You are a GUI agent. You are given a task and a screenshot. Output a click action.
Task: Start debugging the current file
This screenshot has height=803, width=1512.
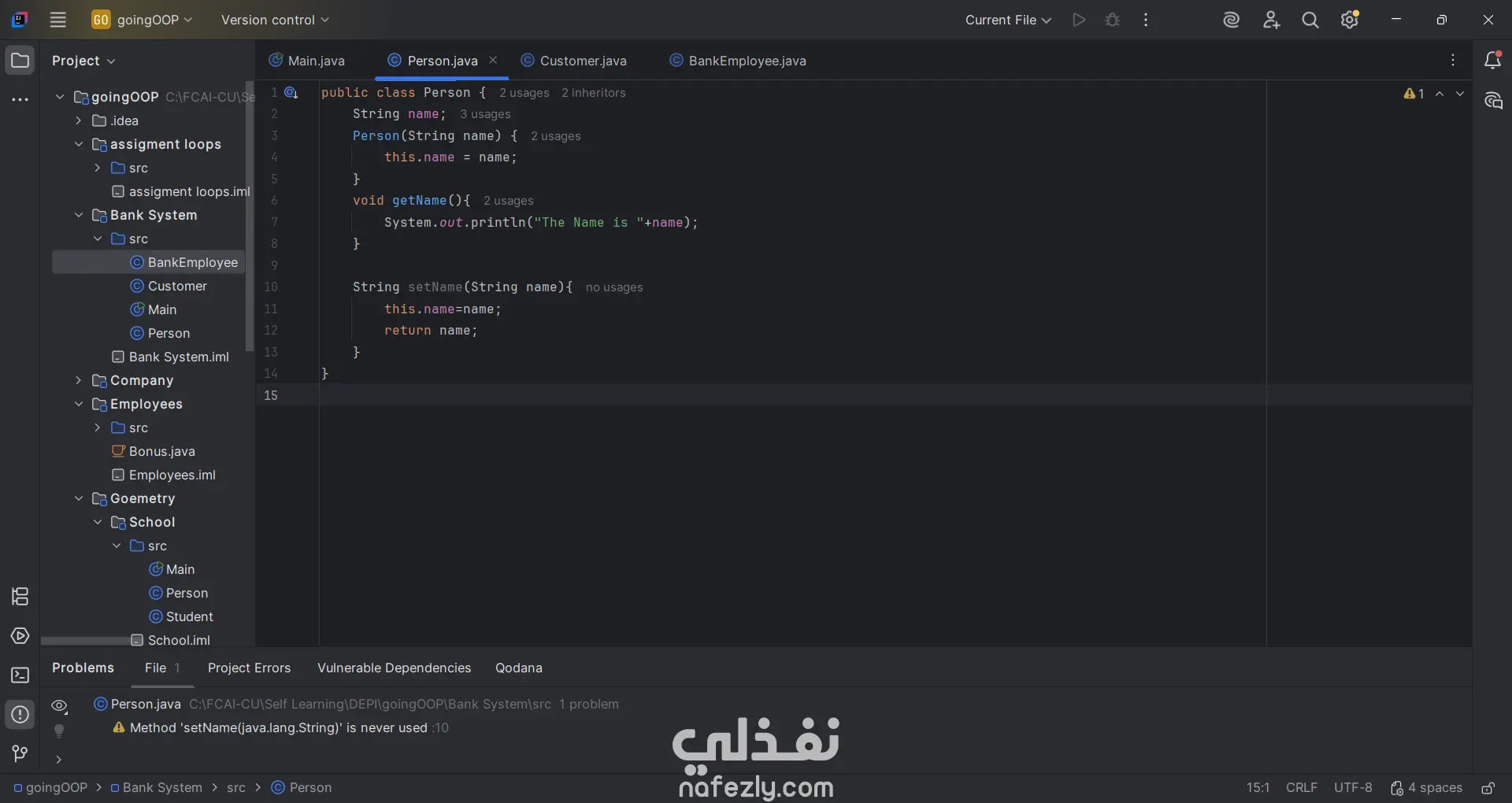click(1112, 20)
